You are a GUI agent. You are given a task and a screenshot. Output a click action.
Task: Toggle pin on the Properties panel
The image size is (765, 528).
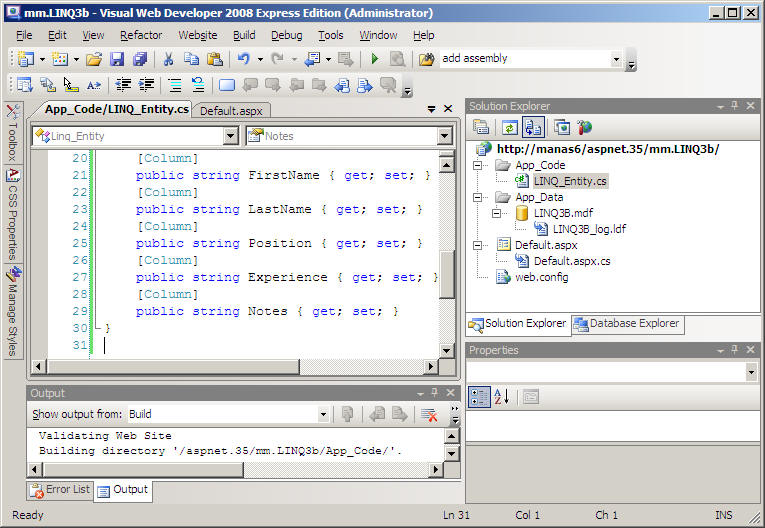point(735,349)
